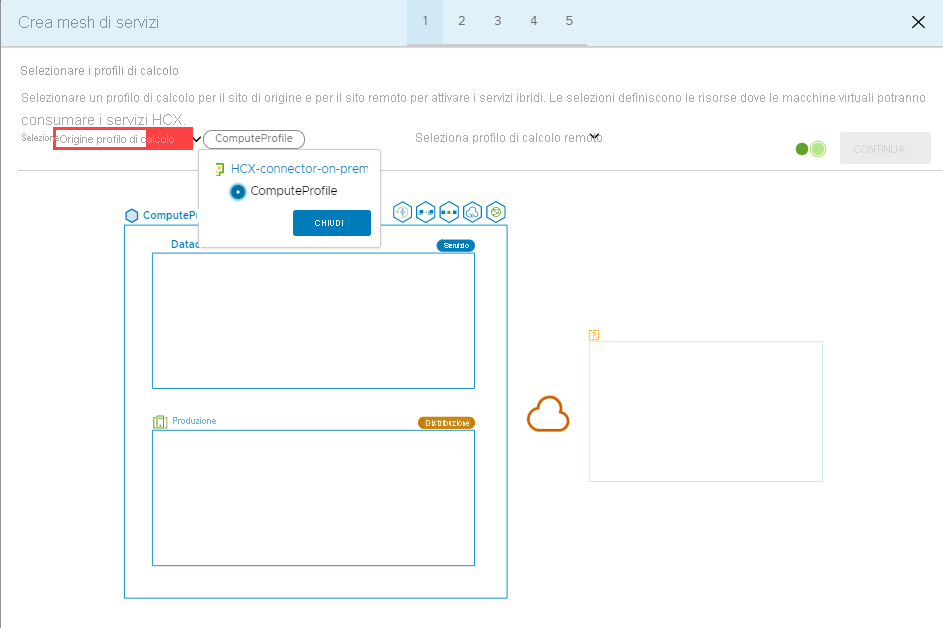Screen dimensions: 943x628
Task: Click the ComputeProfile pill tag
Action: (254, 139)
